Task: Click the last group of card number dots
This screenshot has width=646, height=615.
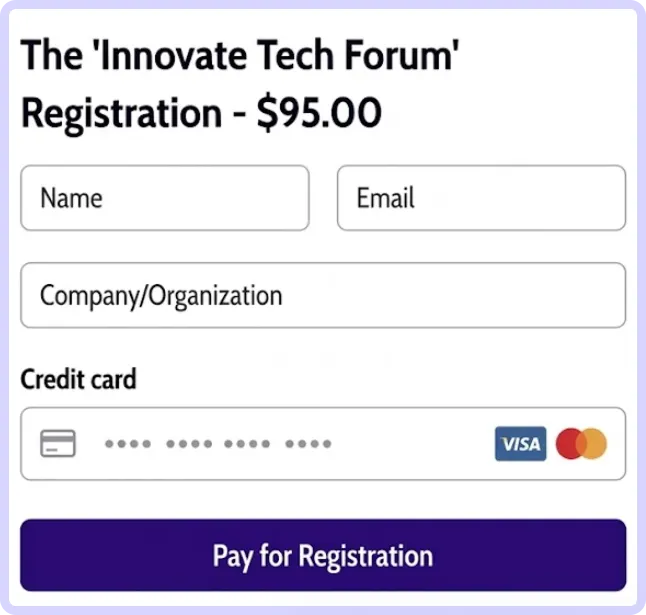Action: coord(309,444)
